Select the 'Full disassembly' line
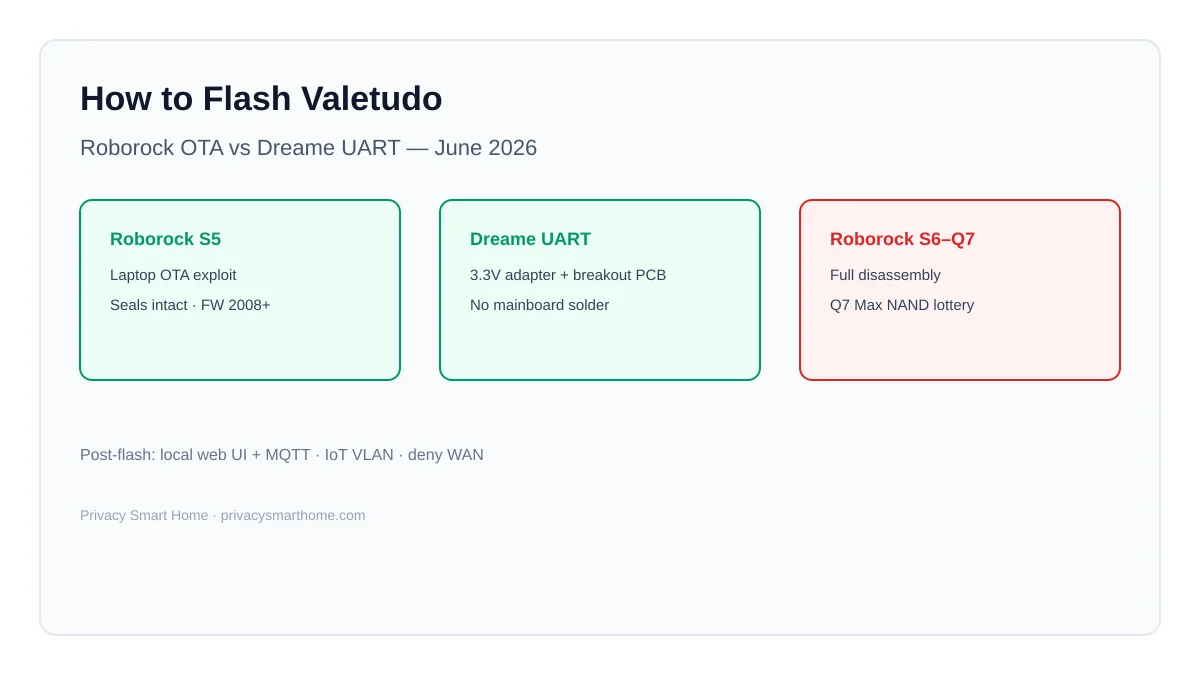The image size is (1200, 675). (885, 275)
